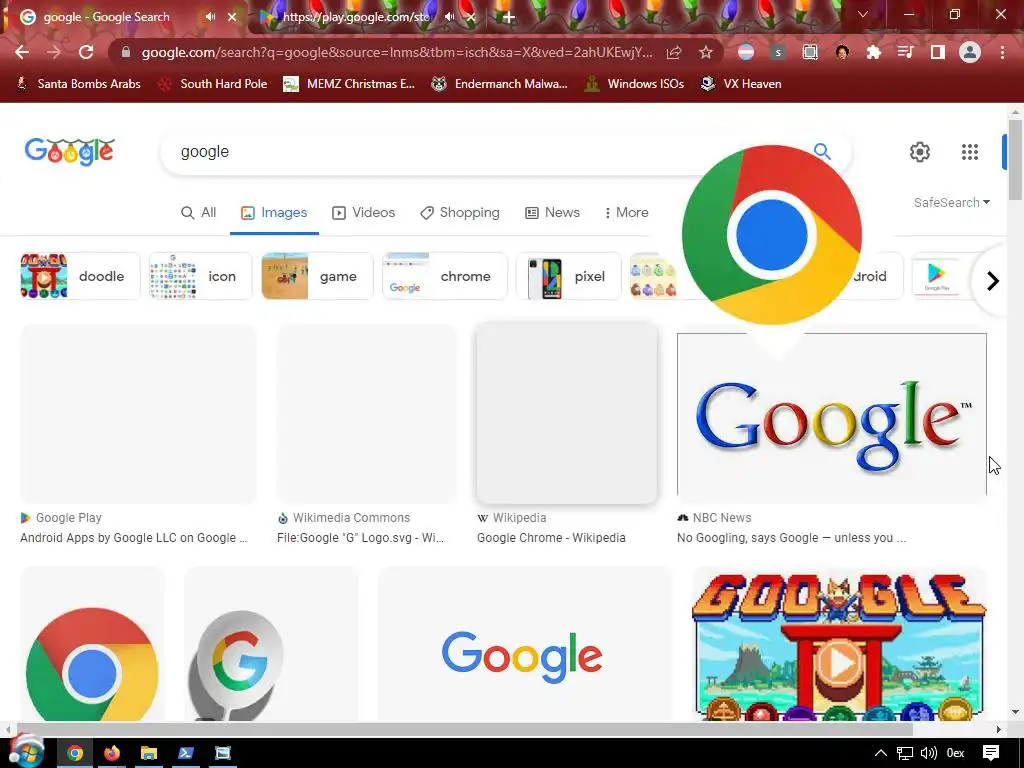The width and height of the screenshot is (1024, 768).
Task: Open the South Hard Pole bookmark
Action: click(214, 84)
